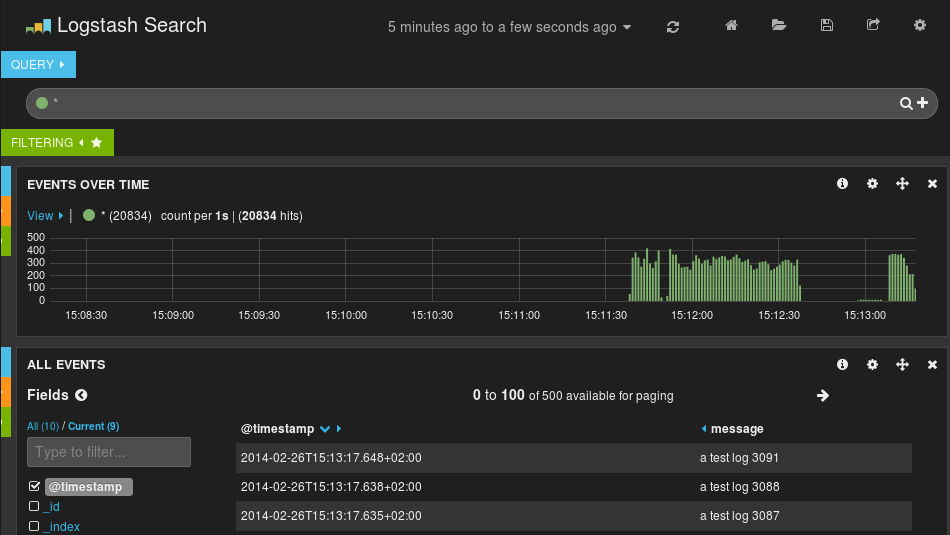The image size is (950, 535).
Task: Click timestamp 2014-02-26T15:13:17.635+02:00
Action: (x=331, y=516)
